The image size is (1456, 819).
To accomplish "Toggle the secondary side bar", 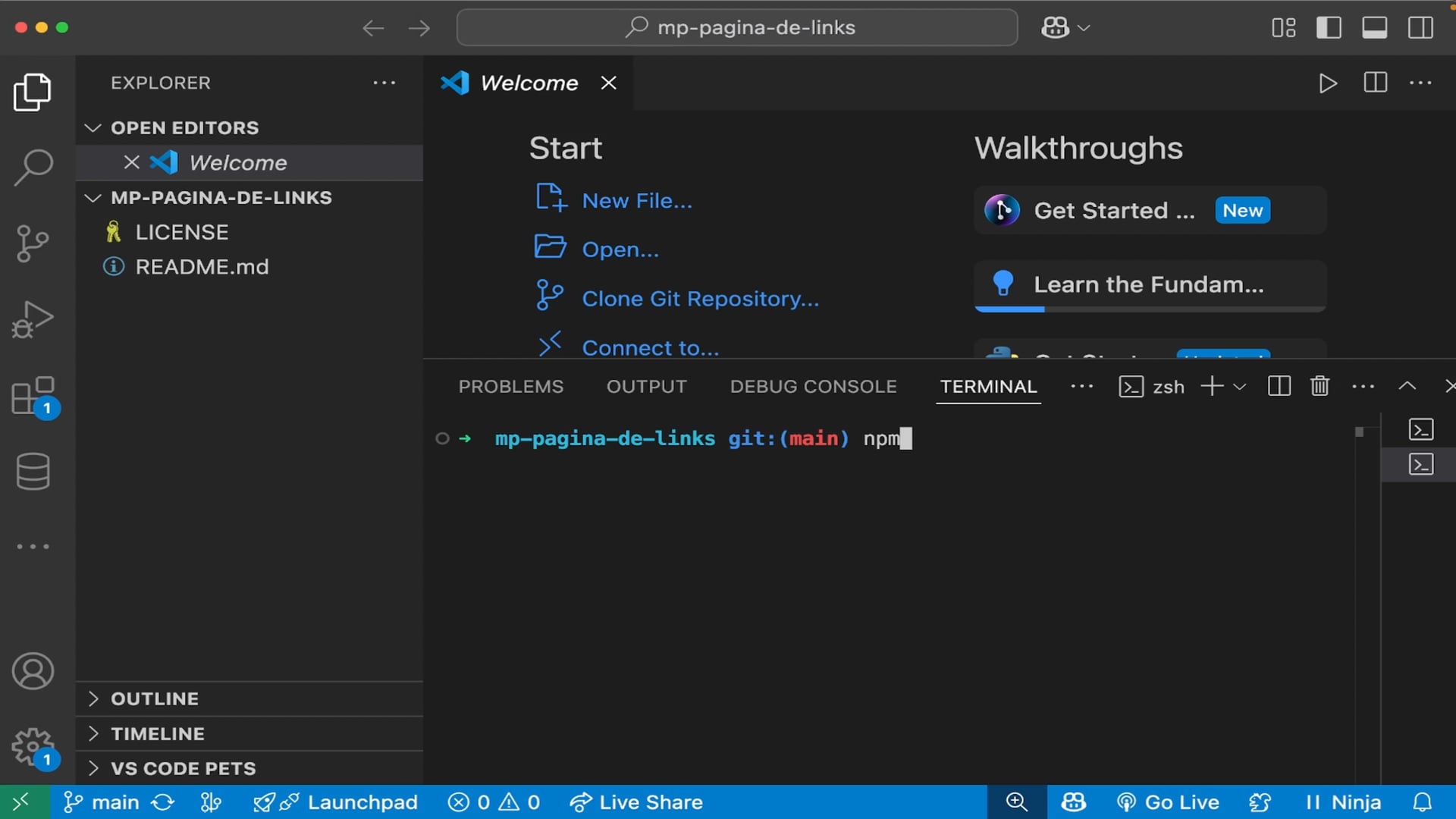I will pos(1420,28).
